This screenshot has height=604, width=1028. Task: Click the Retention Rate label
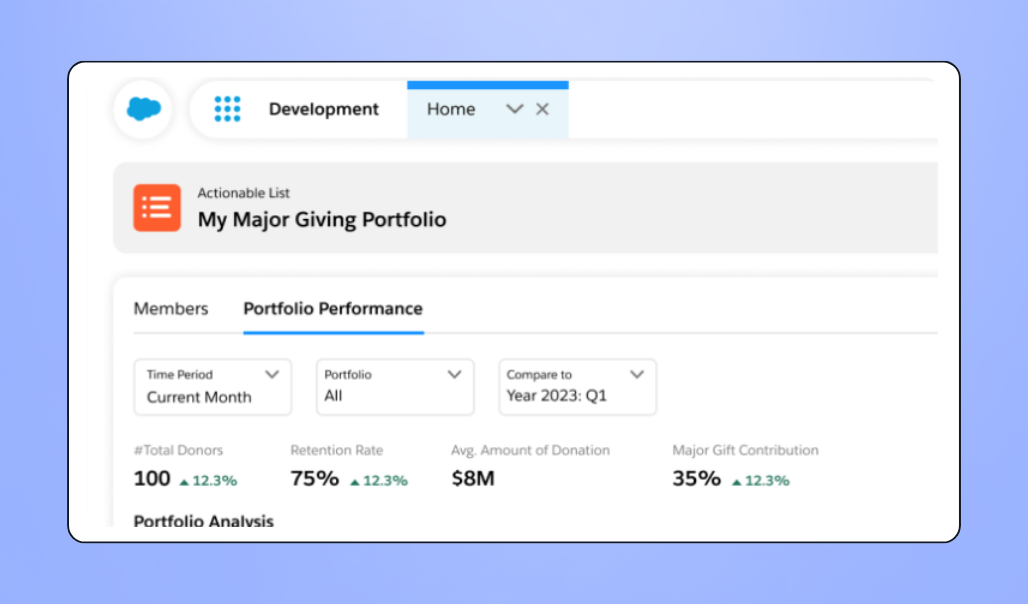(x=336, y=450)
